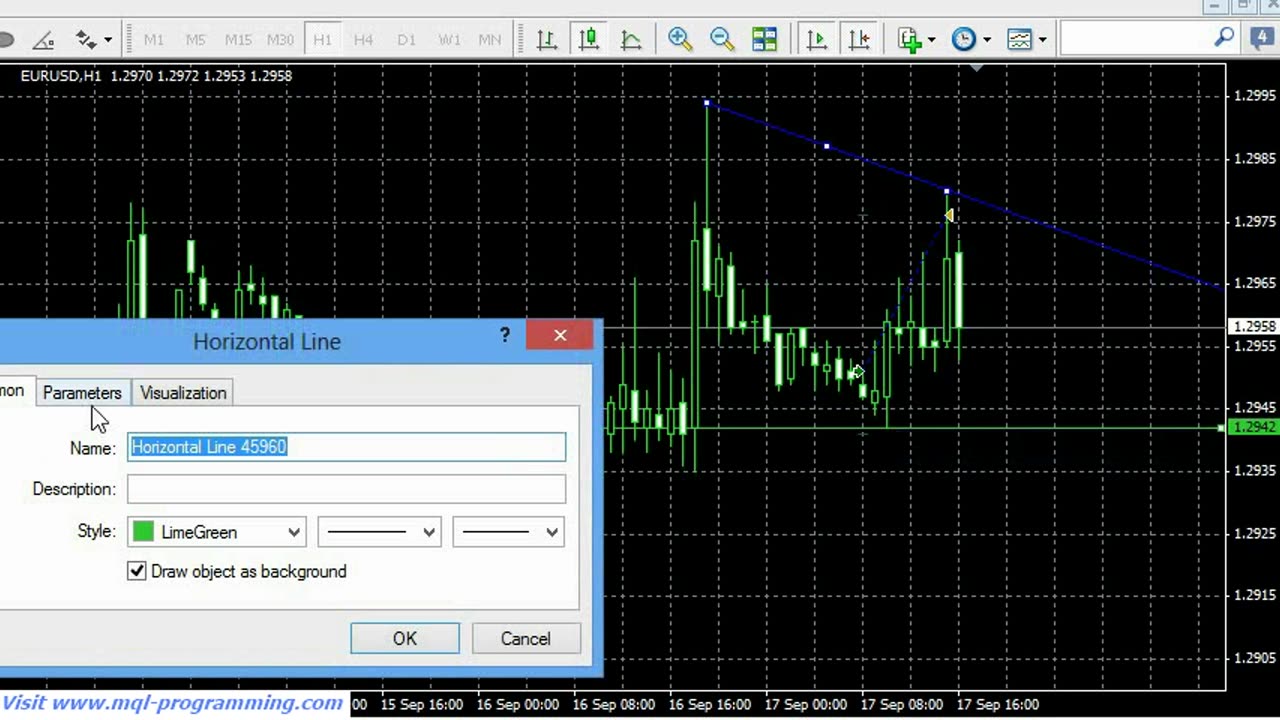Click the search magnifier icon

1224,39
